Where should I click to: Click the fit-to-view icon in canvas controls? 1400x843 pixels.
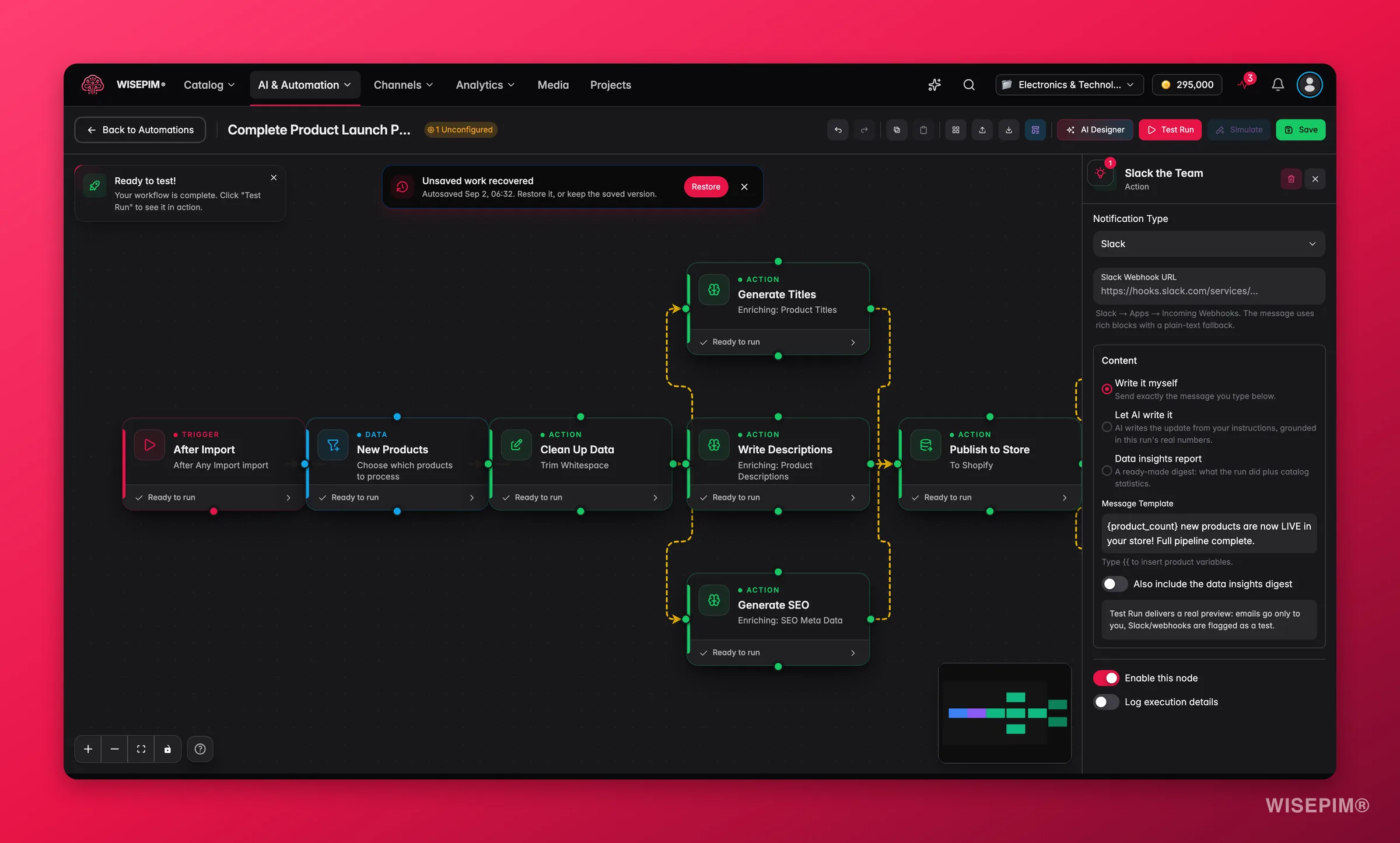tap(141, 749)
